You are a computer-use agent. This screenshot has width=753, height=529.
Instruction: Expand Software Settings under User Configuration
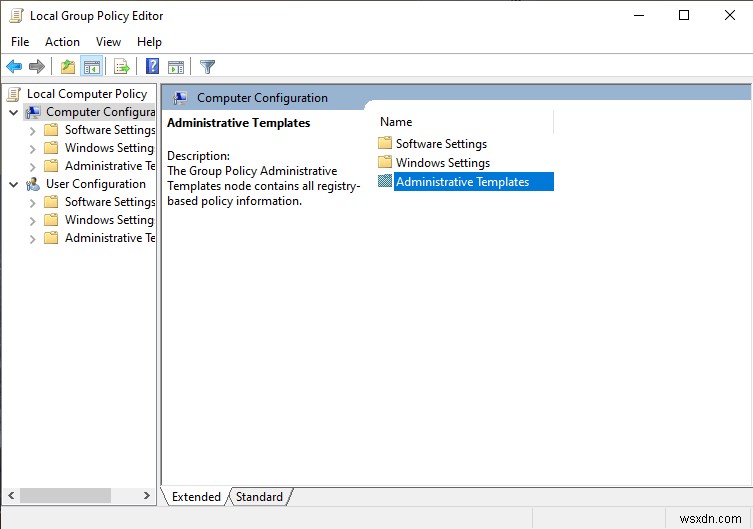tap(32, 203)
